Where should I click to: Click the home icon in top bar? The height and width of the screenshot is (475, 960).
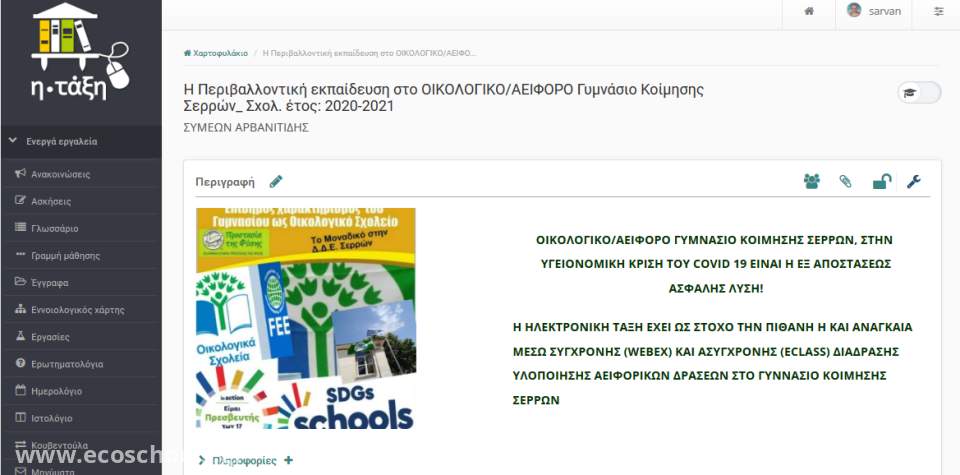[809, 11]
